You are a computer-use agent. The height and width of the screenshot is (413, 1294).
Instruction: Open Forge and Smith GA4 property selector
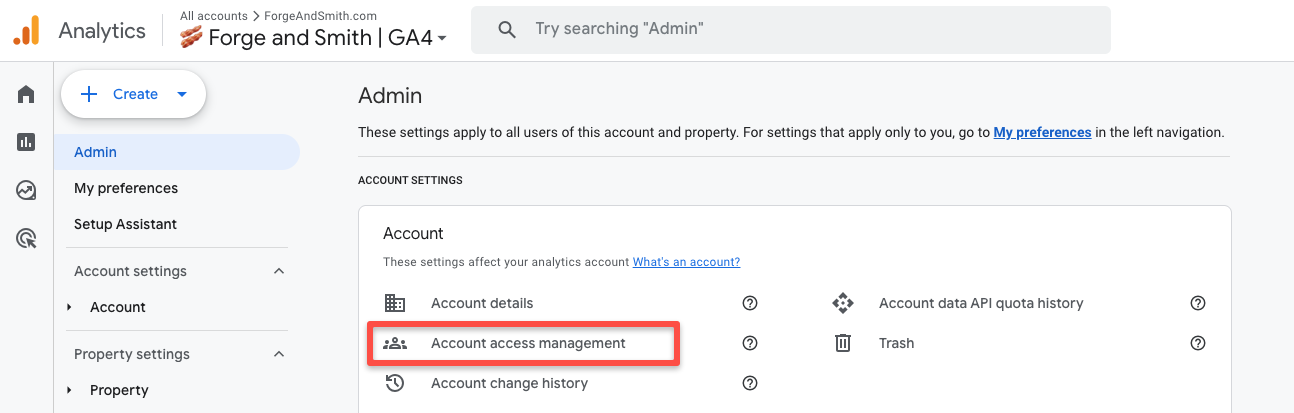[313, 38]
